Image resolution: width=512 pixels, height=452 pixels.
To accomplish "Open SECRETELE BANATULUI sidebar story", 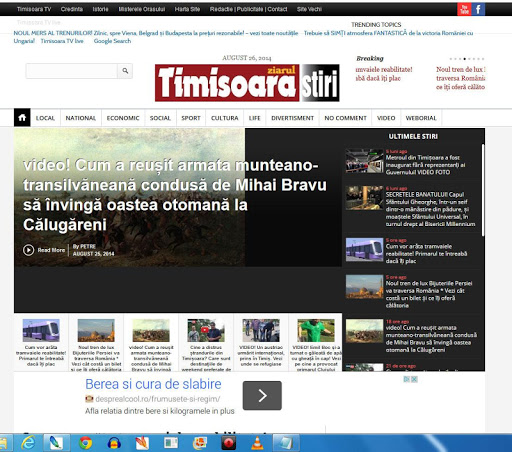I will tap(430, 209).
